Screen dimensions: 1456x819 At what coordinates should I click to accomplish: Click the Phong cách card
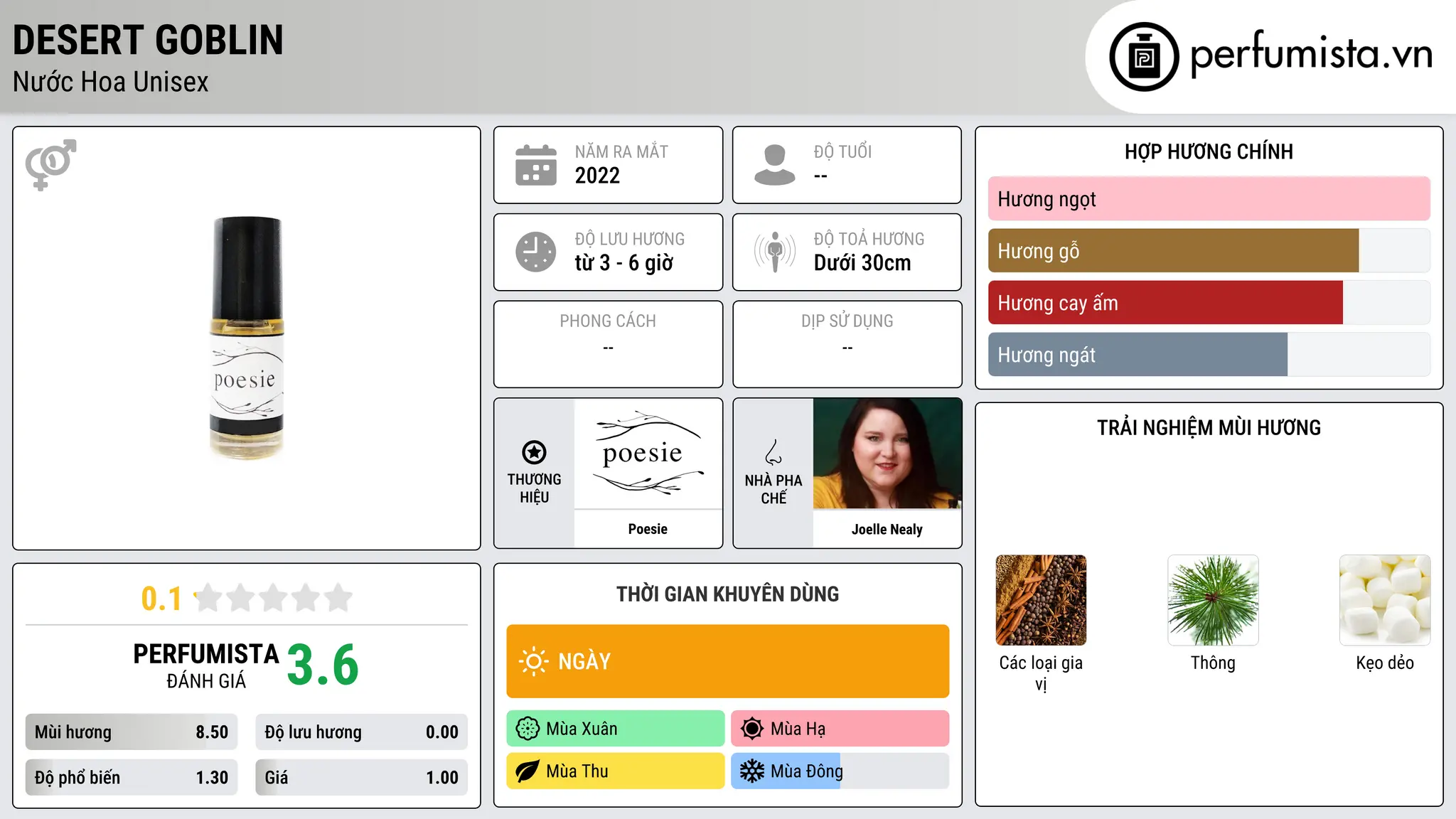pyautogui.click(x=608, y=344)
